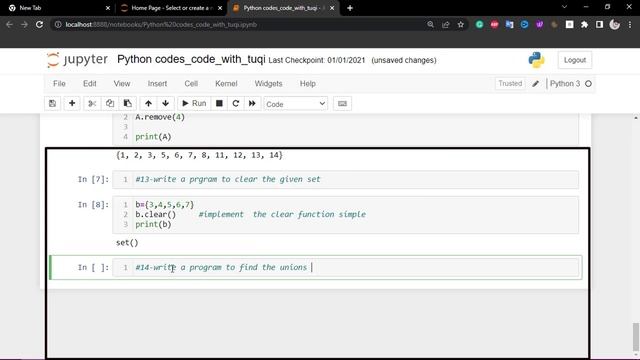640x360 pixels.
Task: Open the browser profile avatar
Action: [614, 24]
